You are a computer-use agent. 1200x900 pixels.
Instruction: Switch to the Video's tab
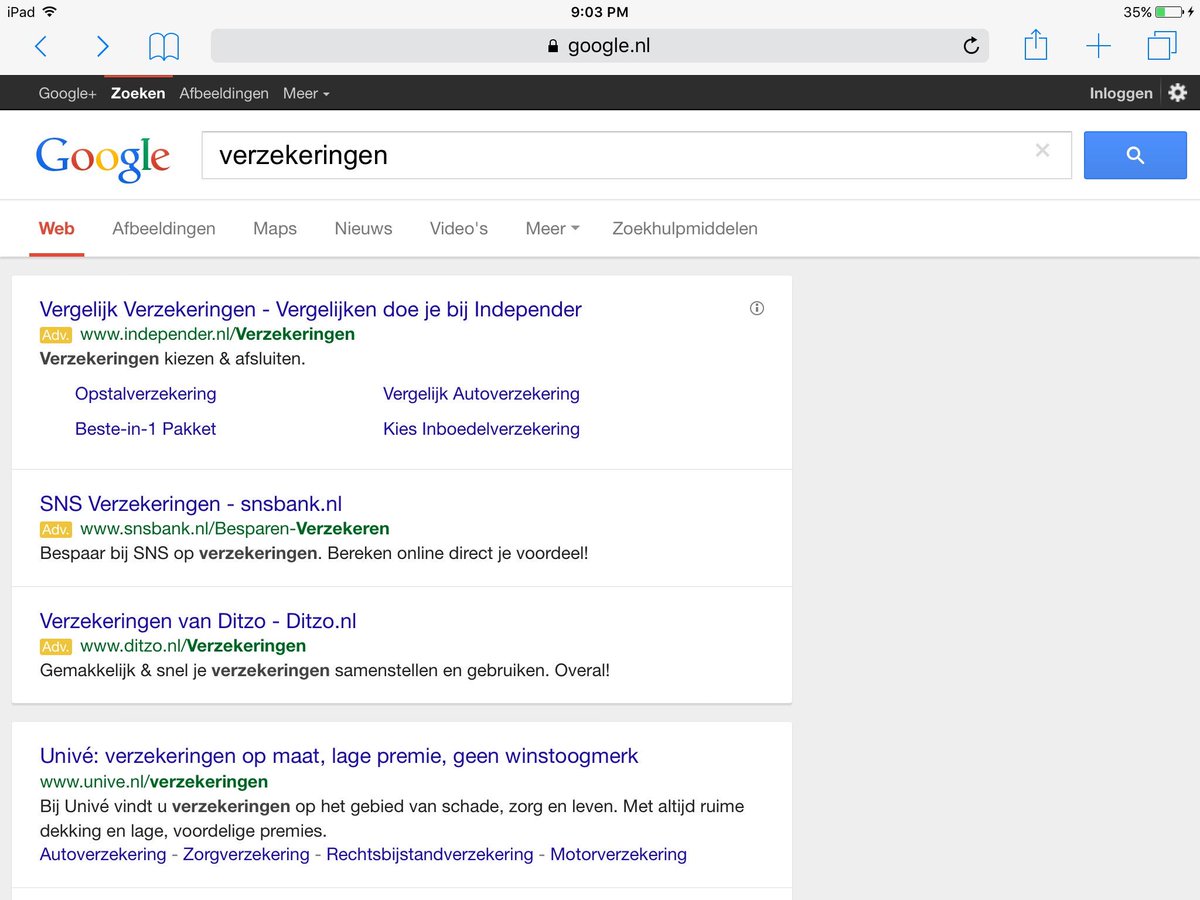(x=459, y=228)
